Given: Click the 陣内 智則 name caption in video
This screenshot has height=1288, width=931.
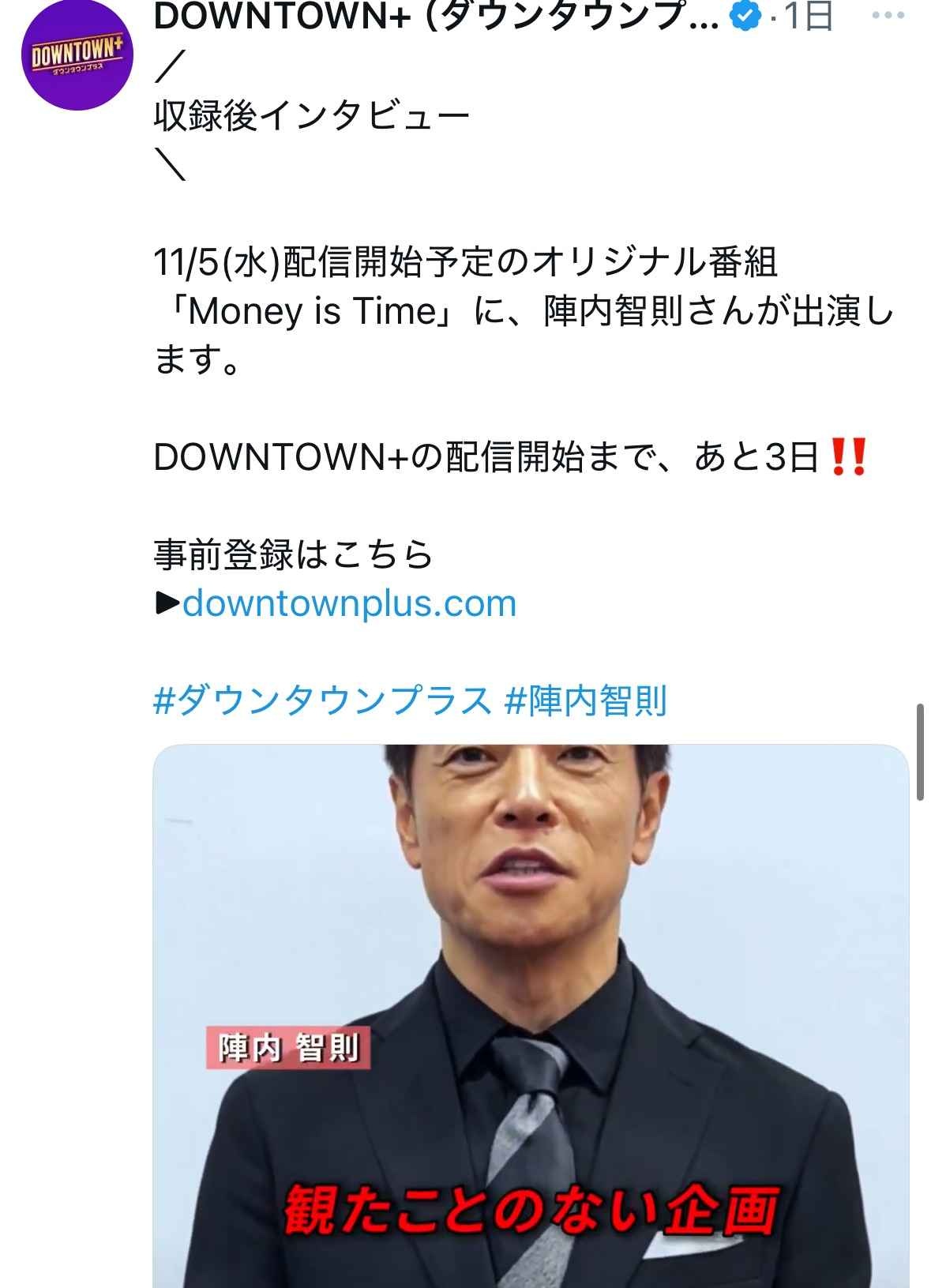Looking at the screenshot, I should point(288,1048).
